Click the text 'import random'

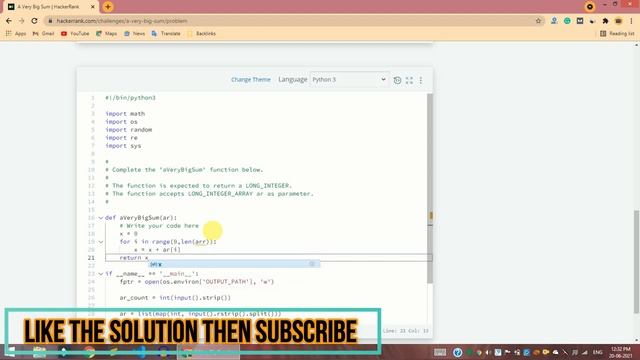[129, 130]
